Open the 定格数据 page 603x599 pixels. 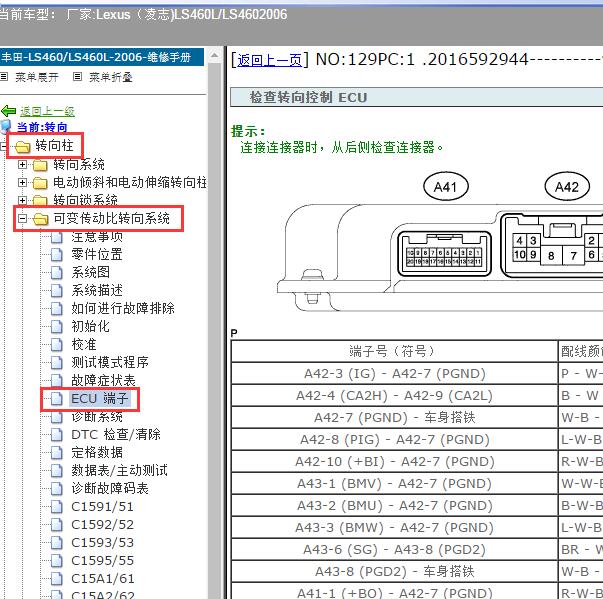(97, 453)
